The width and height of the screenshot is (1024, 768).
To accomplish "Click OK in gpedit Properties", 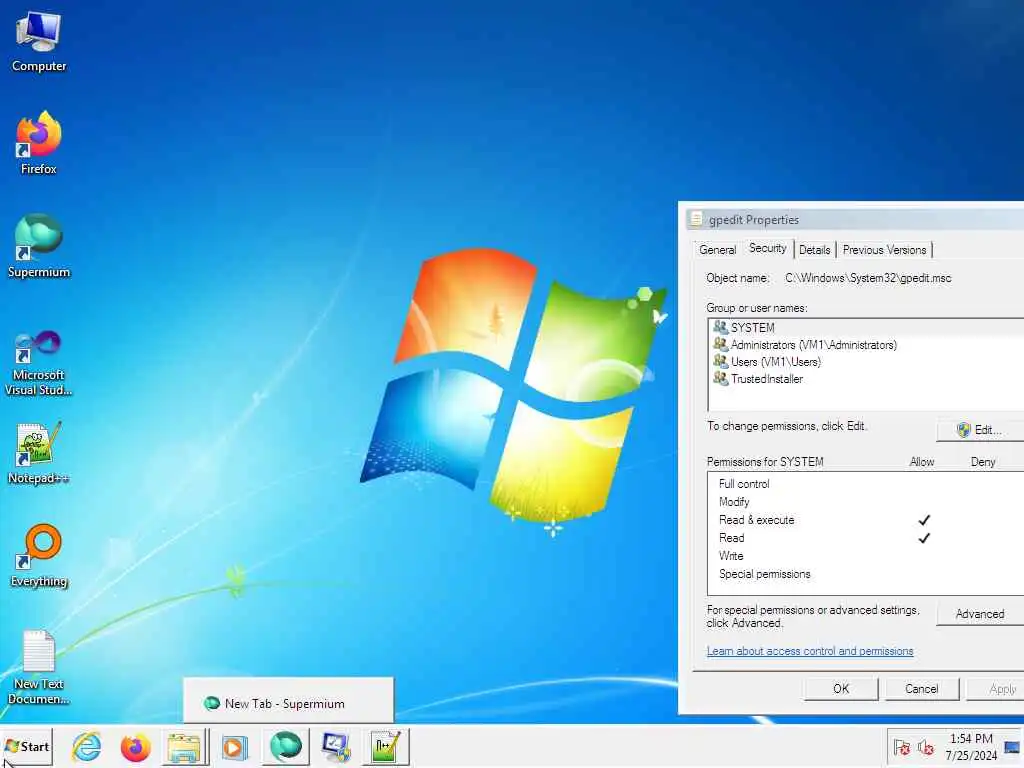I will [x=841, y=688].
